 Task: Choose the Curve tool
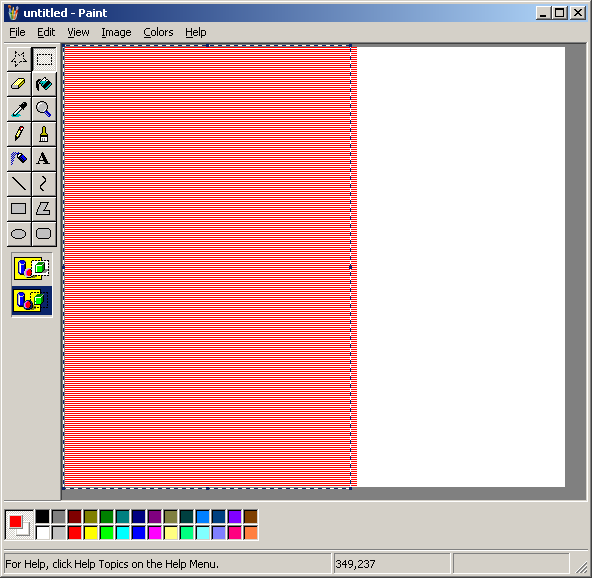point(44,184)
